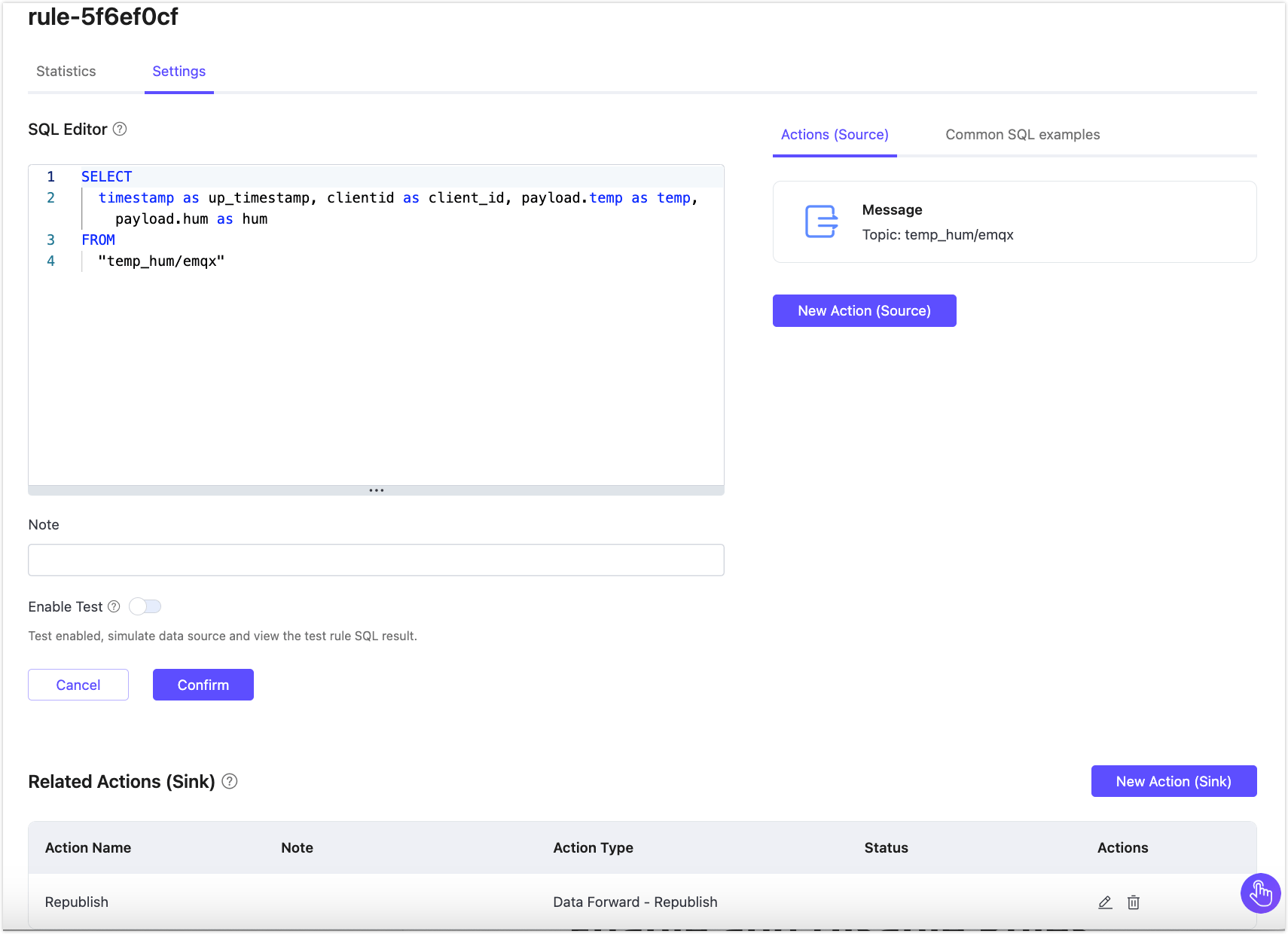Click the Confirm button
The height and width of the screenshot is (934, 1288).
tap(203, 685)
